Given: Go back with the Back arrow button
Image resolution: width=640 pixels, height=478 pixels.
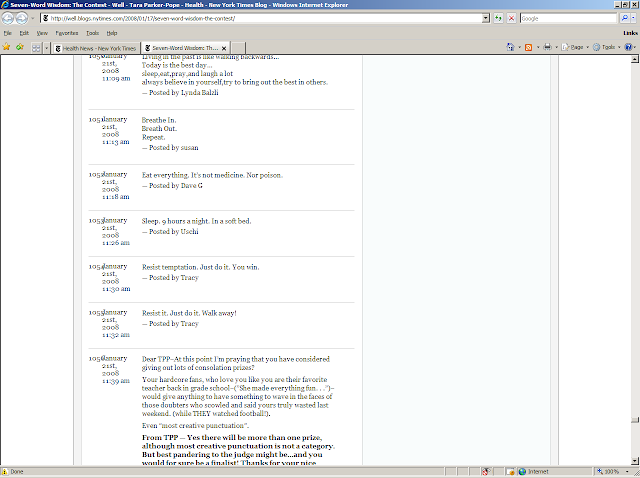Looking at the screenshot, I should click(x=8, y=18).
